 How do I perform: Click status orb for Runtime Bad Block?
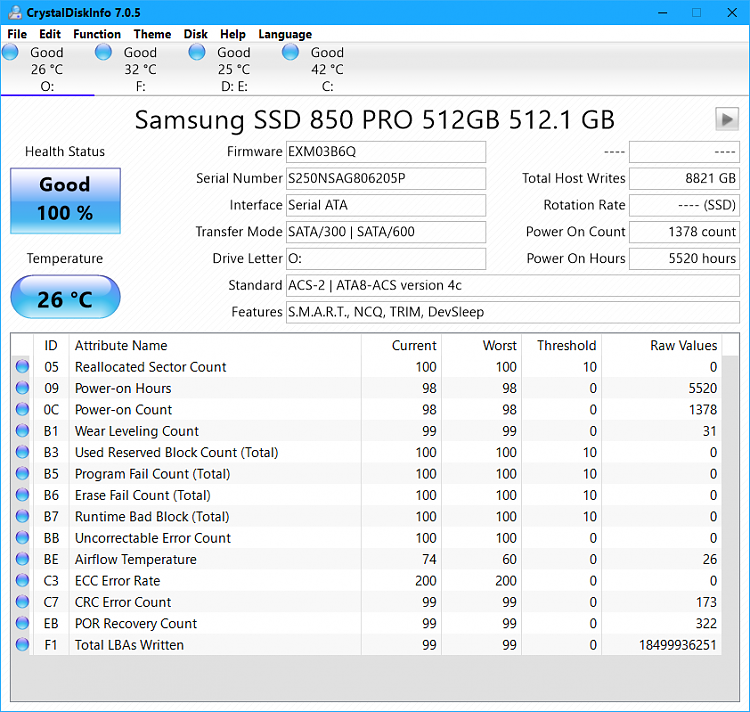pos(22,516)
